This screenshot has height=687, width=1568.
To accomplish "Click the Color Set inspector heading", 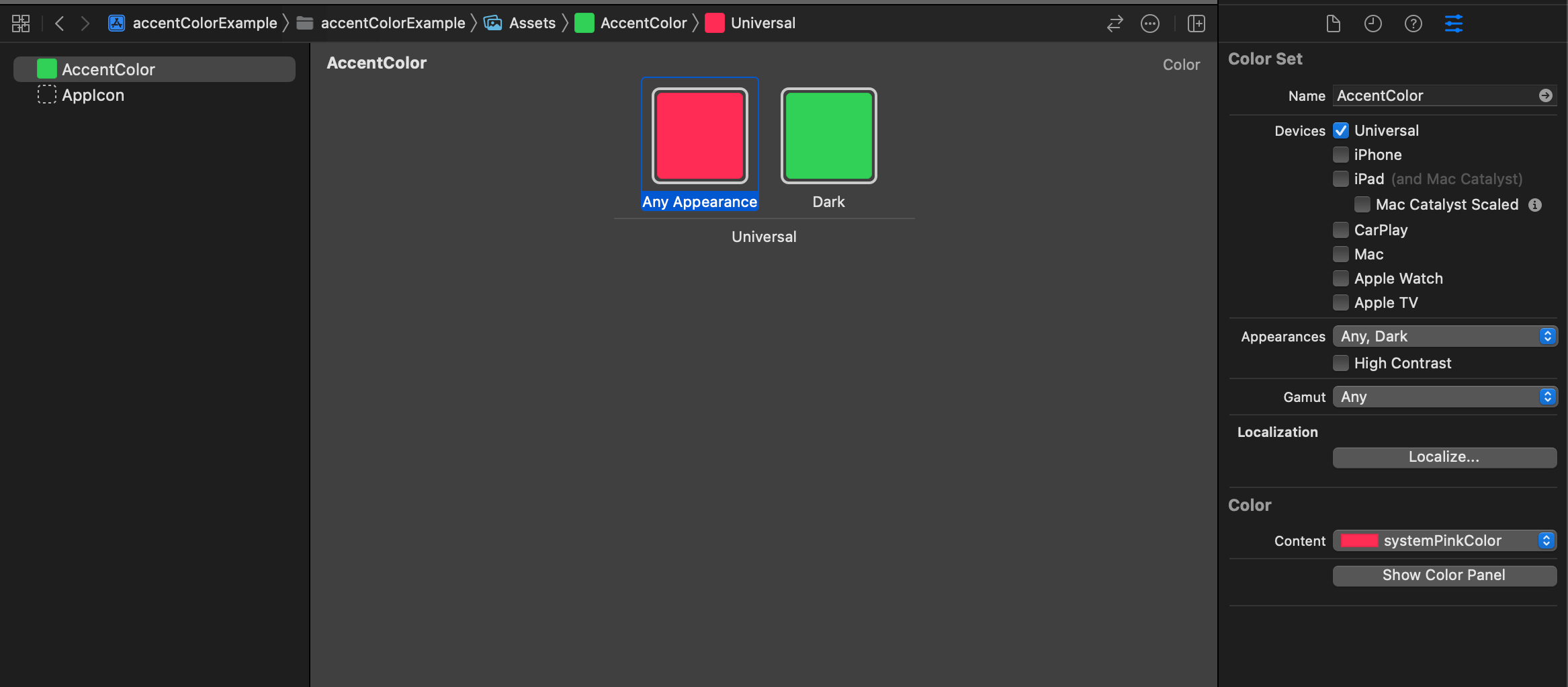I will coord(1265,59).
